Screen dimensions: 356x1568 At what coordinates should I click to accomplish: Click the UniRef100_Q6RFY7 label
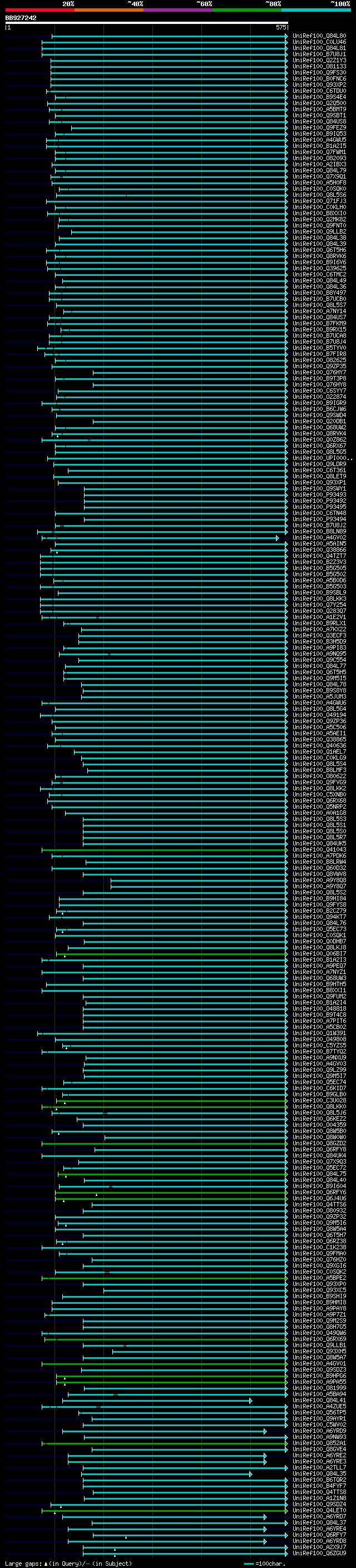(319, 1535)
